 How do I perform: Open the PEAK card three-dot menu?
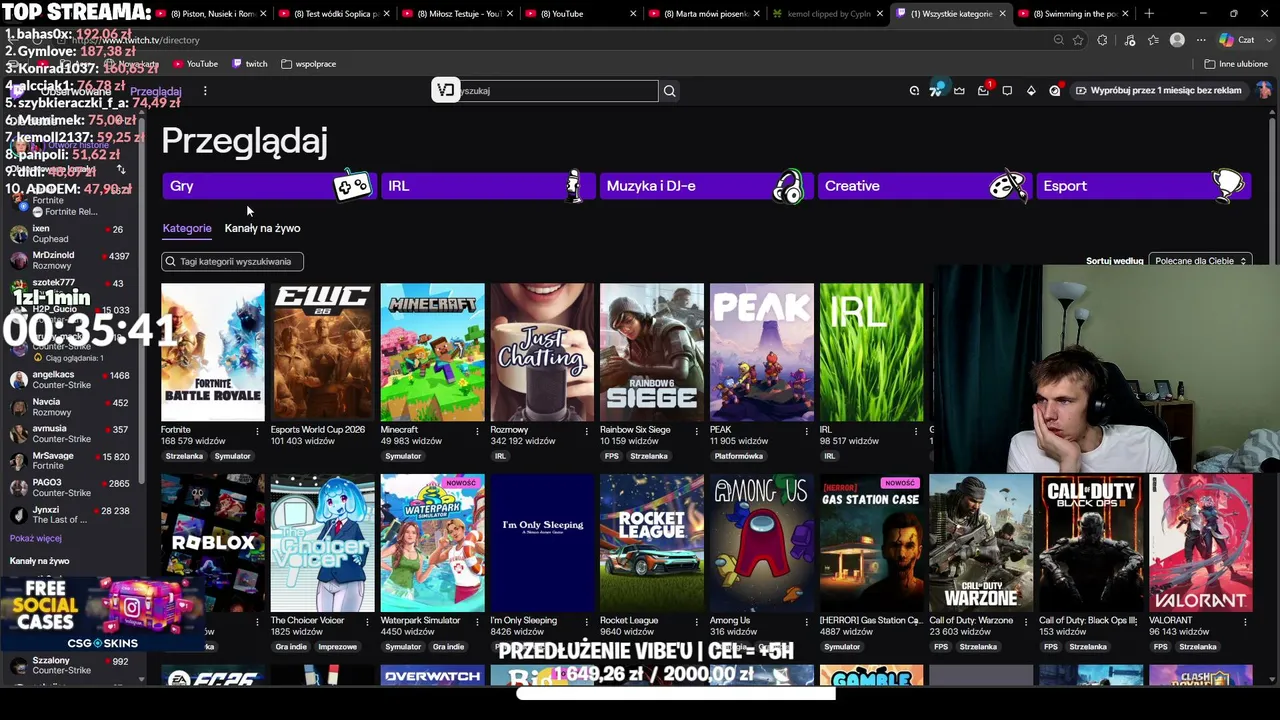click(x=807, y=431)
